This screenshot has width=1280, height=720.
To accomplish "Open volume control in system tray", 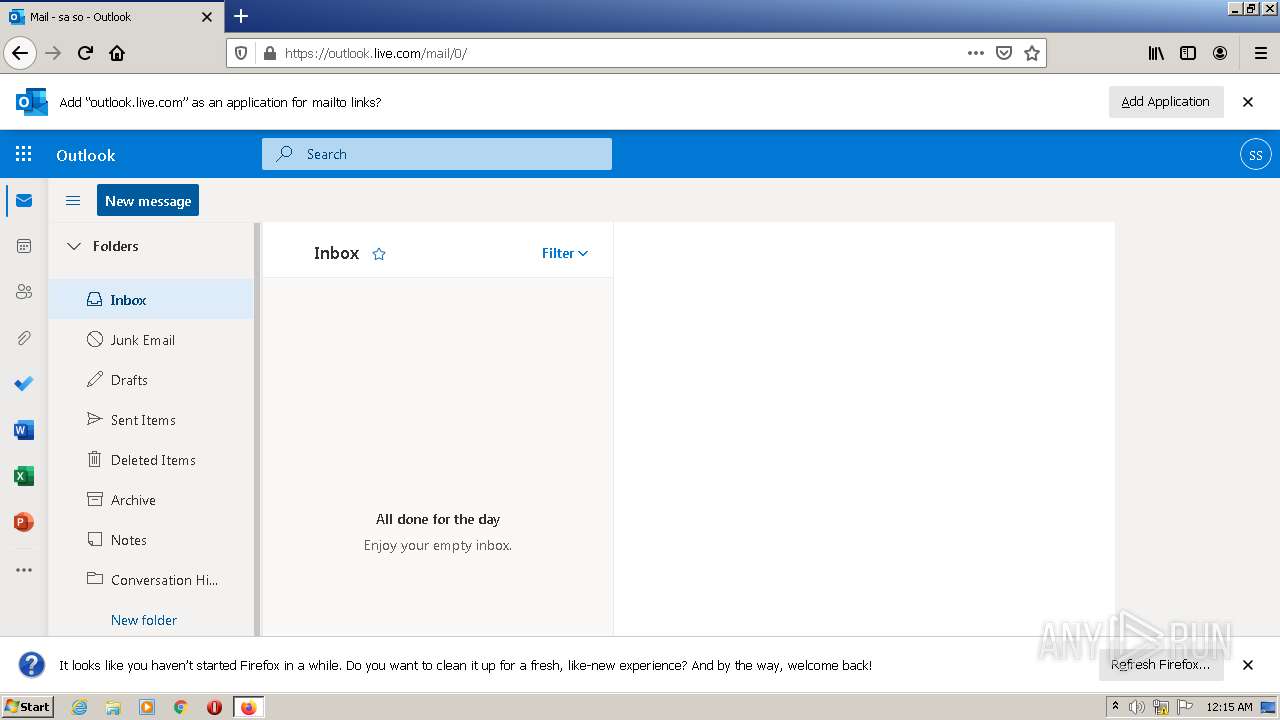I will pyautogui.click(x=1137, y=707).
